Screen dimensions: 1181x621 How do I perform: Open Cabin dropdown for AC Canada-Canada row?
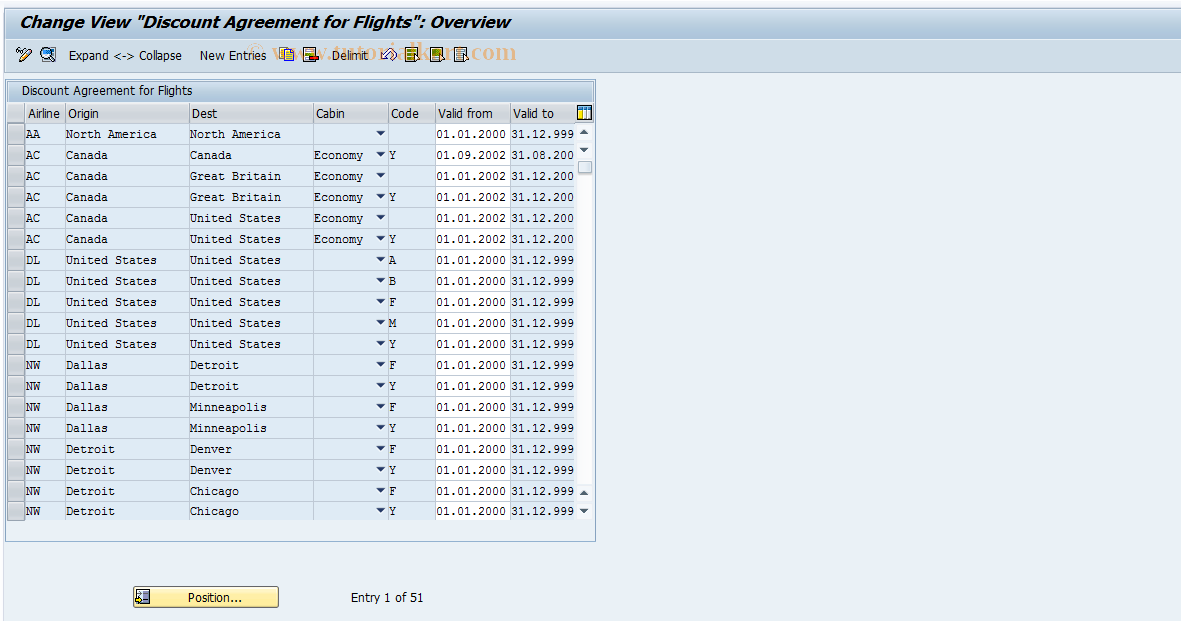click(380, 155)
